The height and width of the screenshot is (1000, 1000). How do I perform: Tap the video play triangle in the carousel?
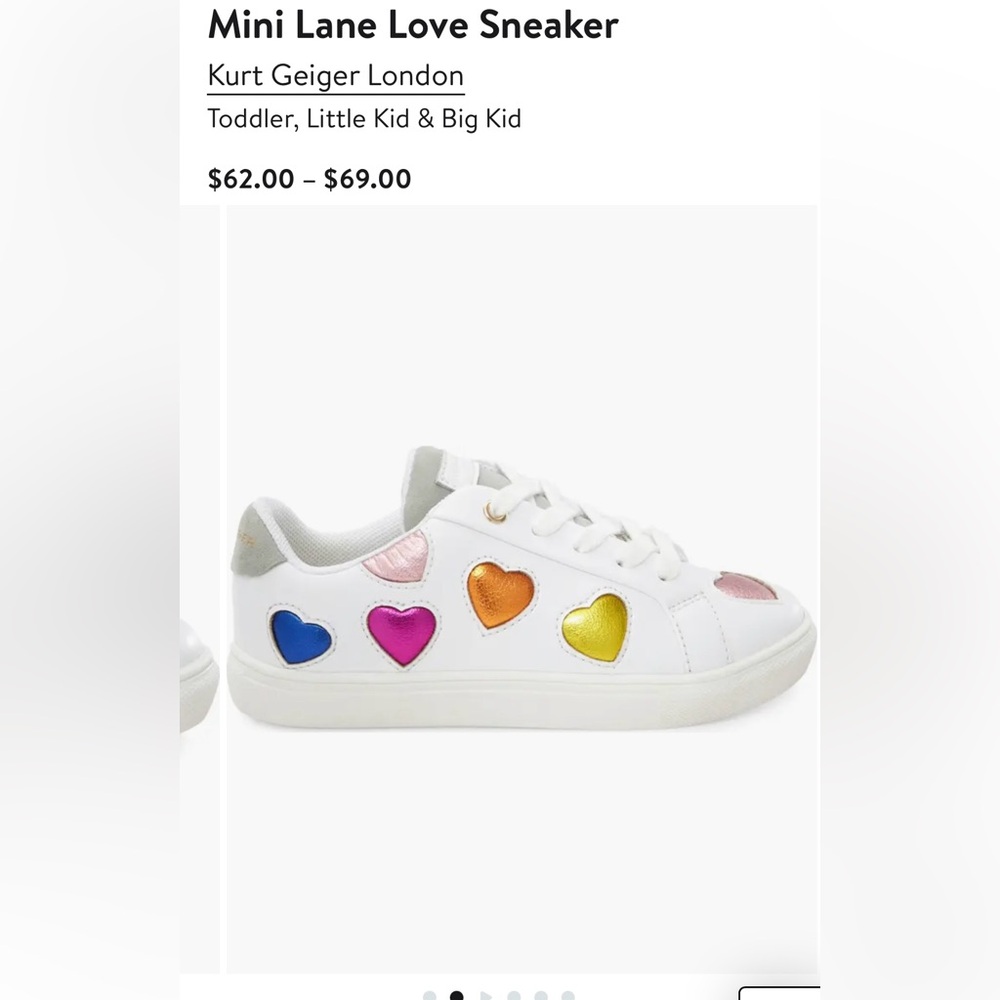tap(488, 995)
